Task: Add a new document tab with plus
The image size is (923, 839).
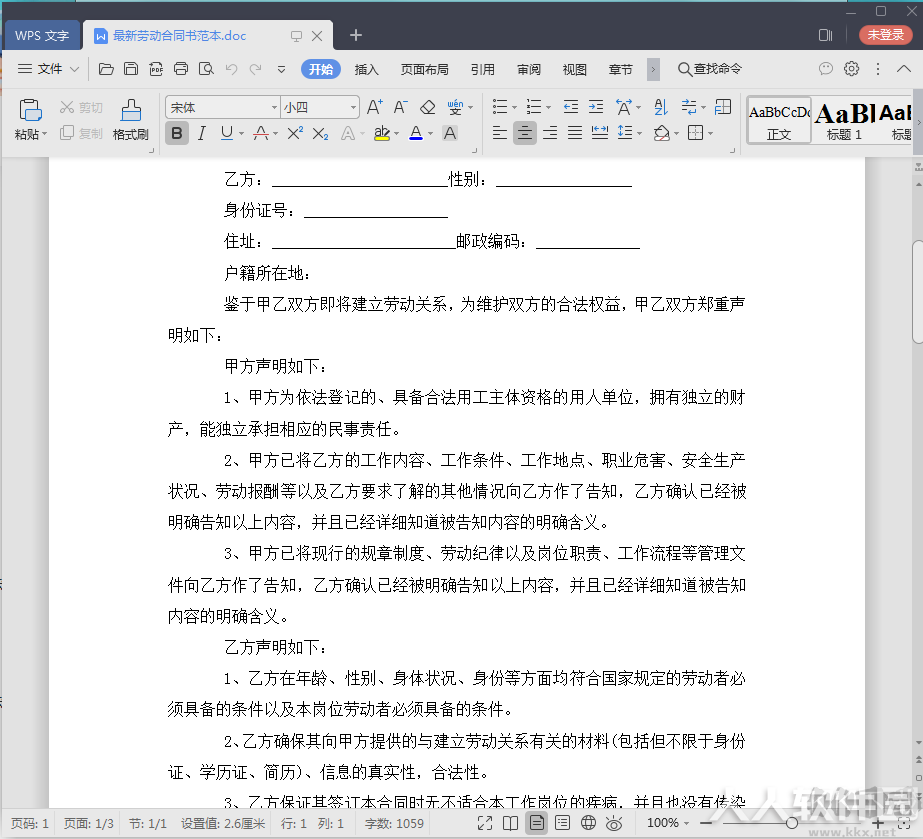Action: 356,35
